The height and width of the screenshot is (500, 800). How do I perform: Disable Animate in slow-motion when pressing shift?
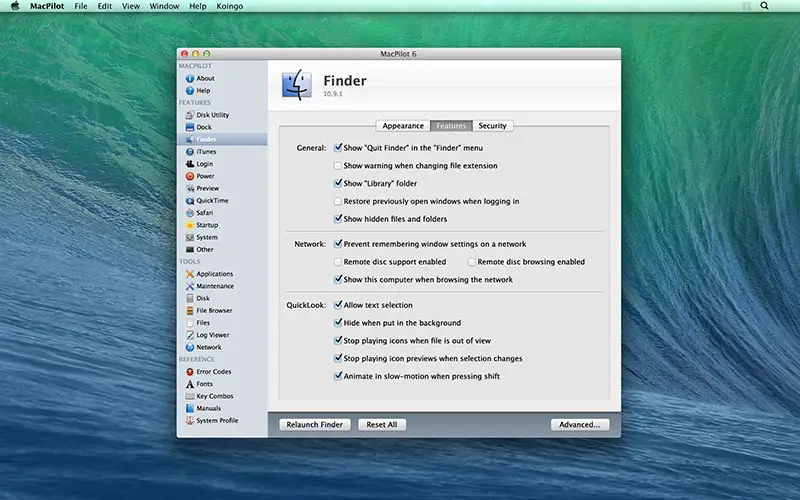pos(338,376)
